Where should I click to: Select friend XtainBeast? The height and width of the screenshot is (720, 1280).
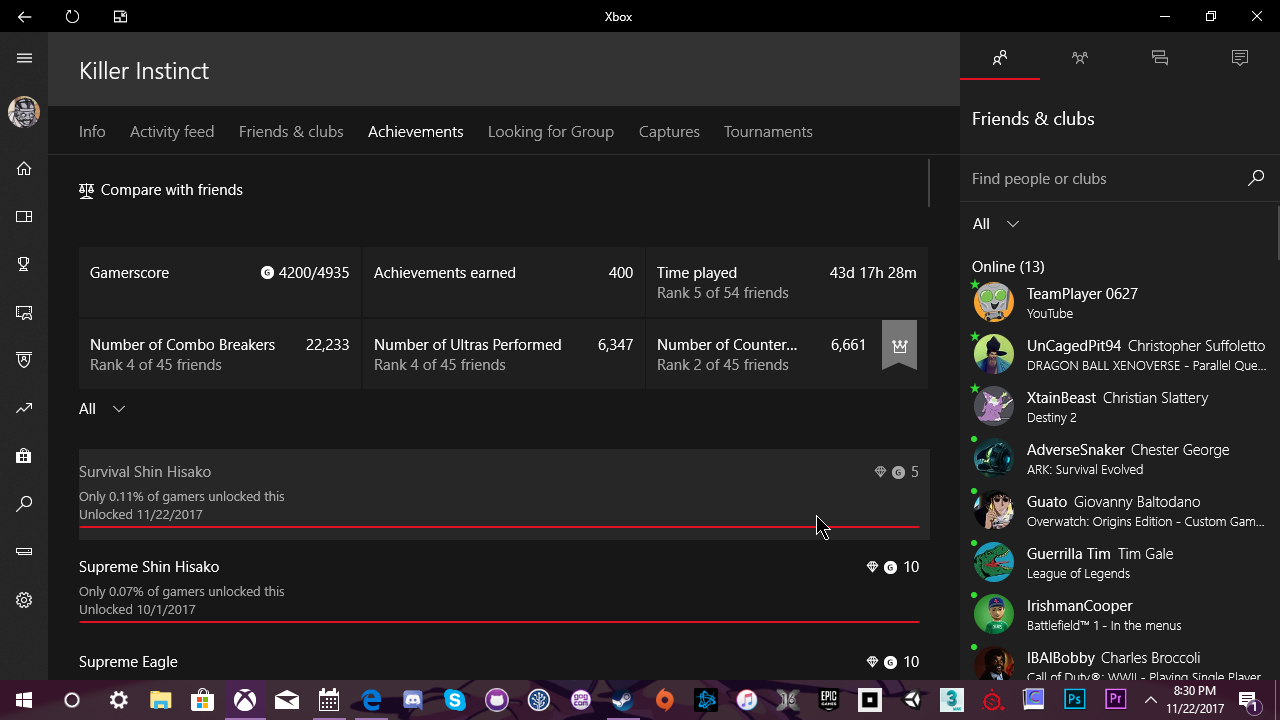pyautogui.click(x=1120, y=406)
